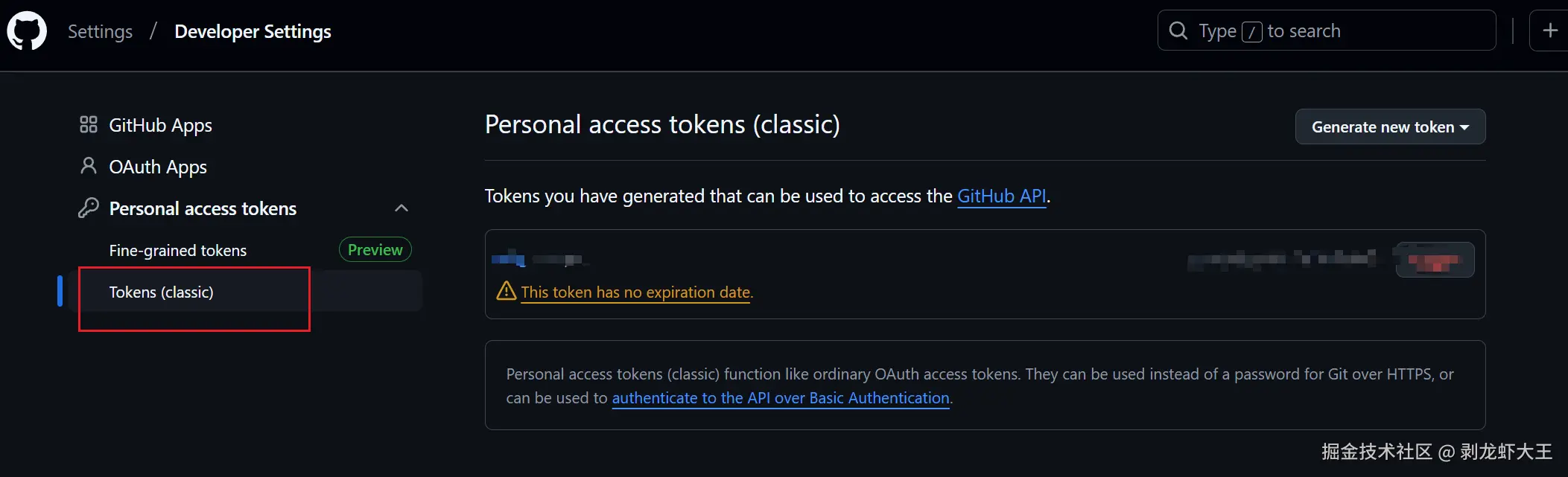Screen dimensions: 1568x477
Task: Go to Settings via the breadcrumb
Action: click(x=100, y=31)
